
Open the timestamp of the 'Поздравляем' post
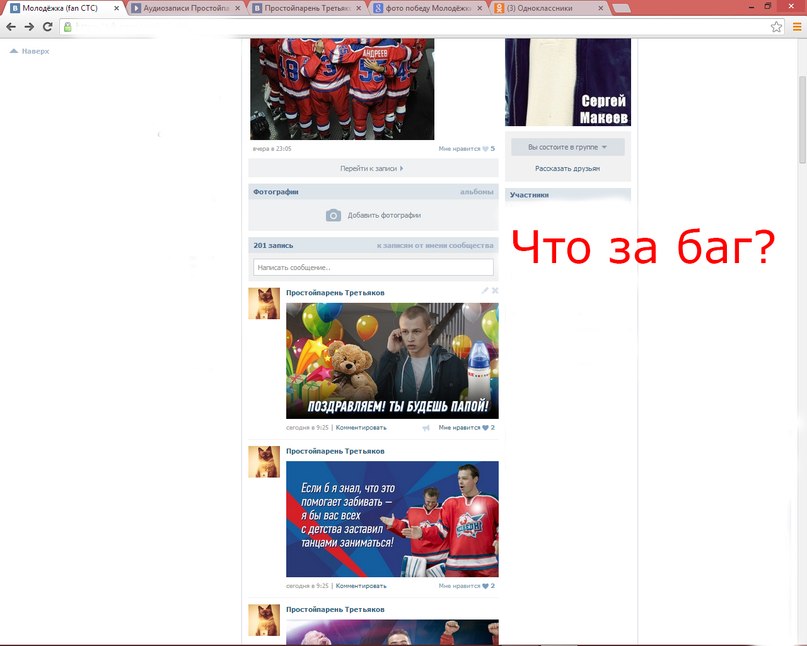307,428
